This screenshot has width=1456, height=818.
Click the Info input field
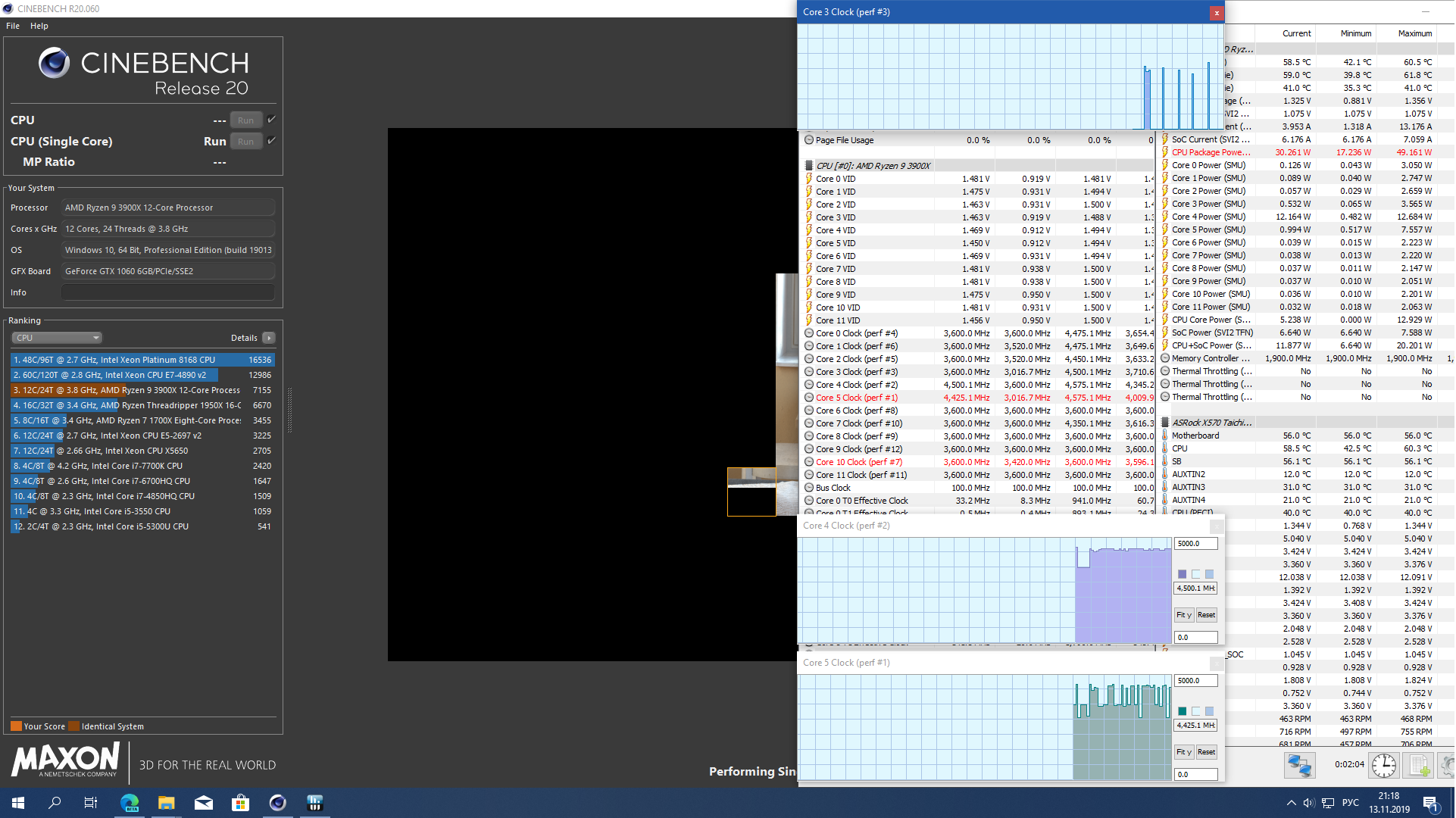pos(167,292)
